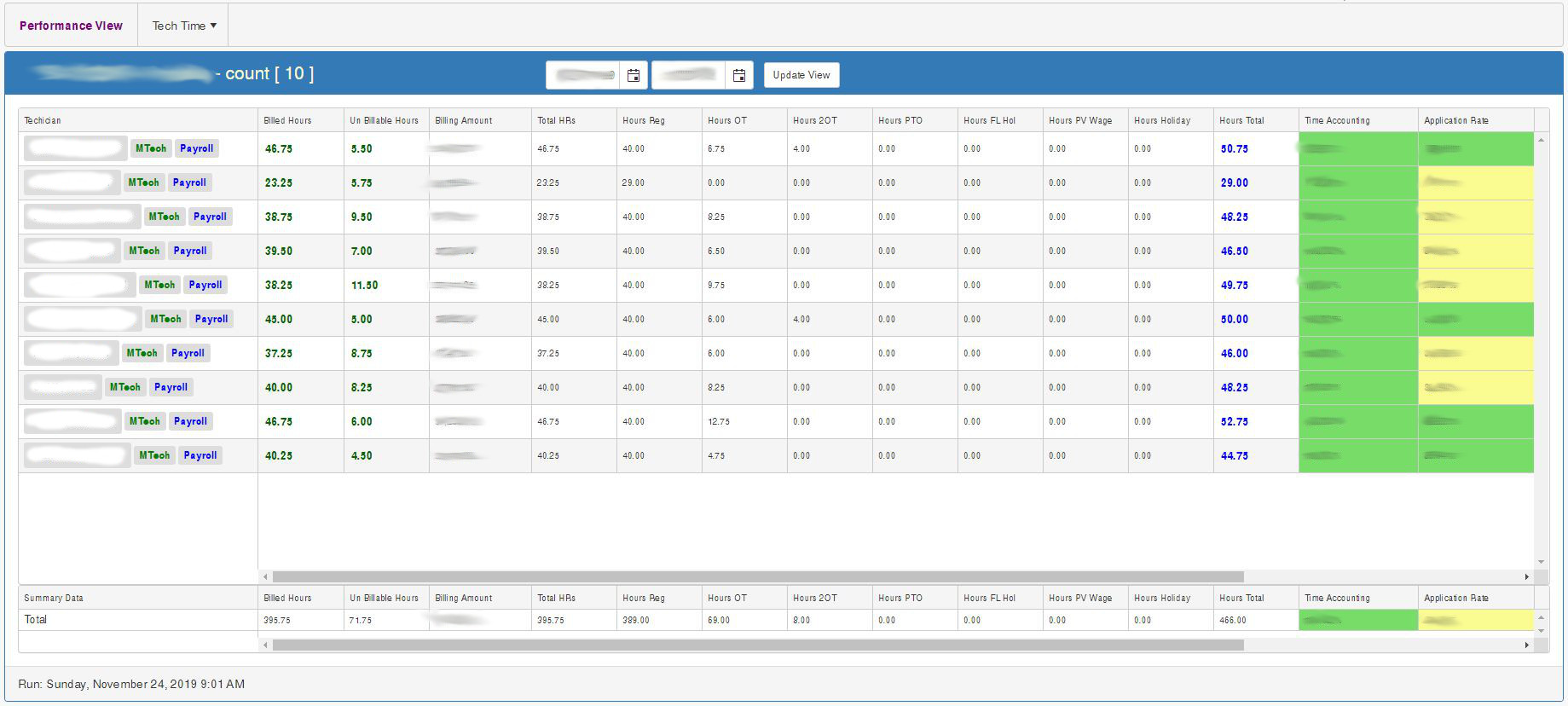Sort by main grid Hours Total header
This screenshot has height=706, width=1568.
[x=1256, y=120]
